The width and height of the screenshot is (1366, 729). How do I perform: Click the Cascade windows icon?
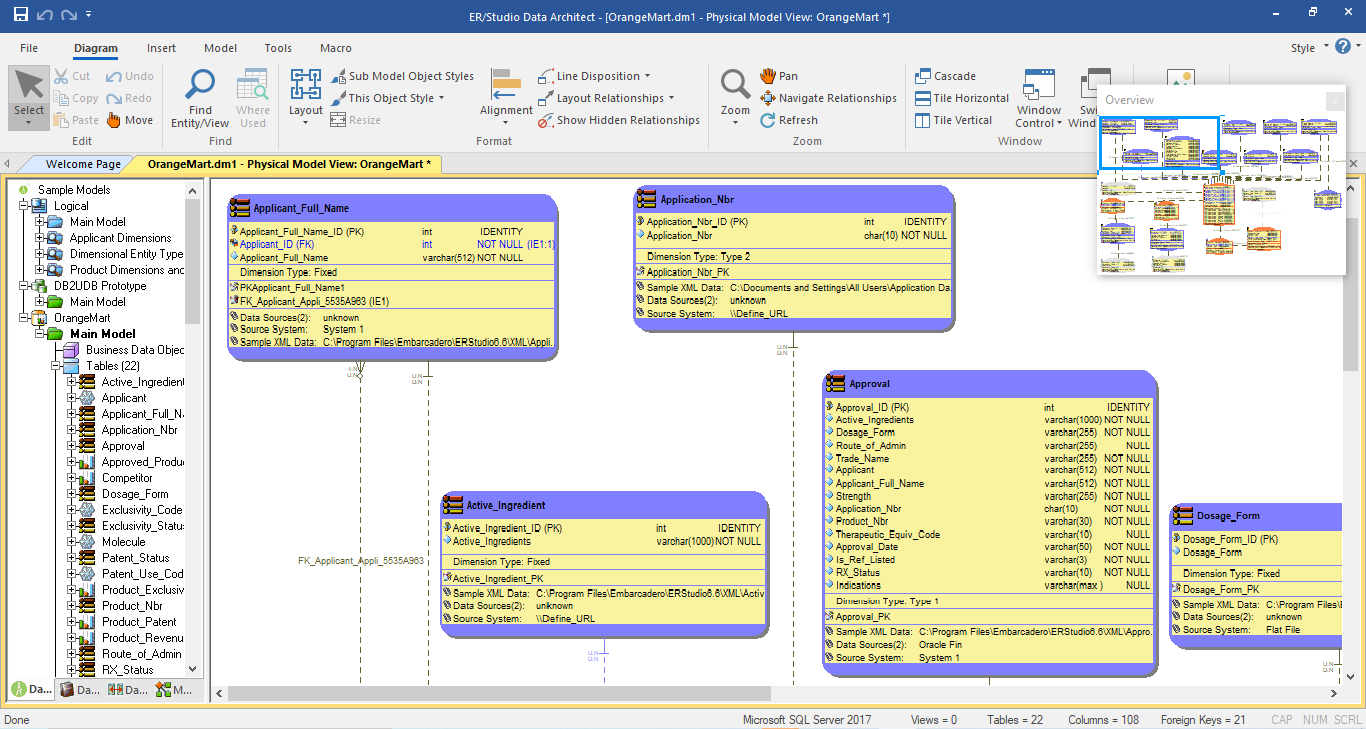[923, 76]
